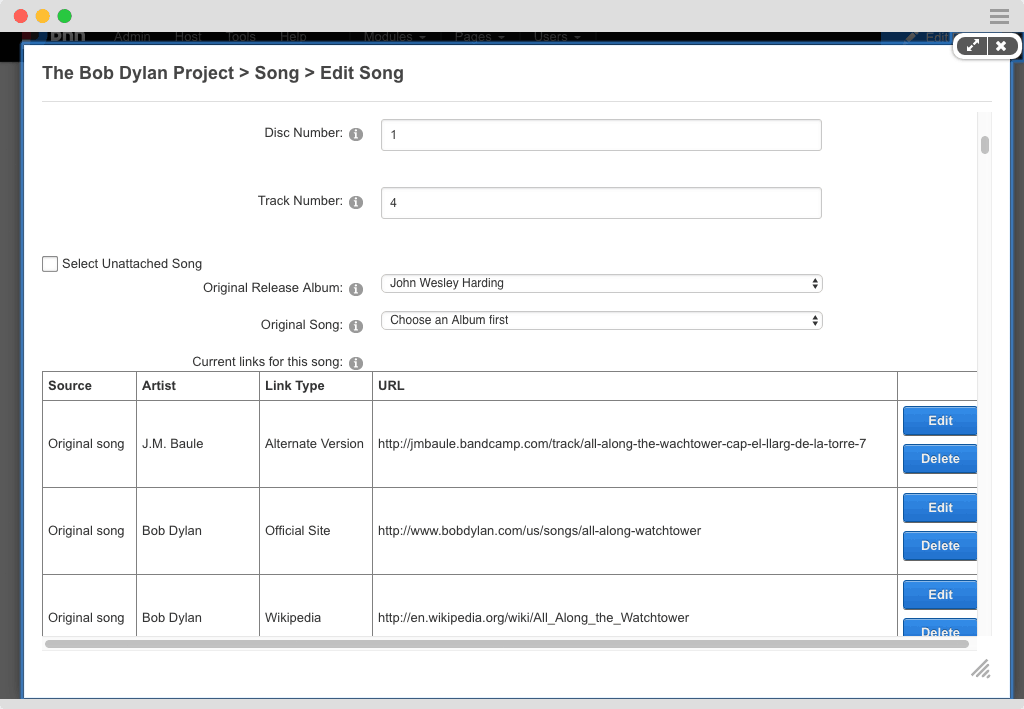Click the vertical scrollbar thumb
This screenshot has width=1024, height=709.
pos(985,145)
